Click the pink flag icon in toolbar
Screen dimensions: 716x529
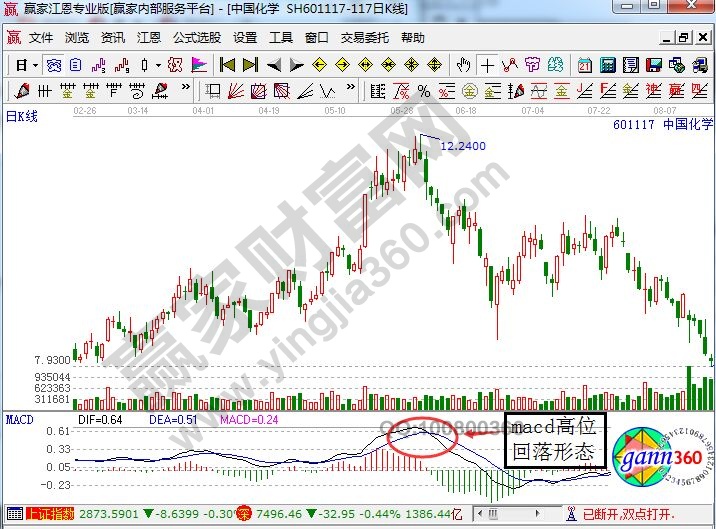pos(199,65)
